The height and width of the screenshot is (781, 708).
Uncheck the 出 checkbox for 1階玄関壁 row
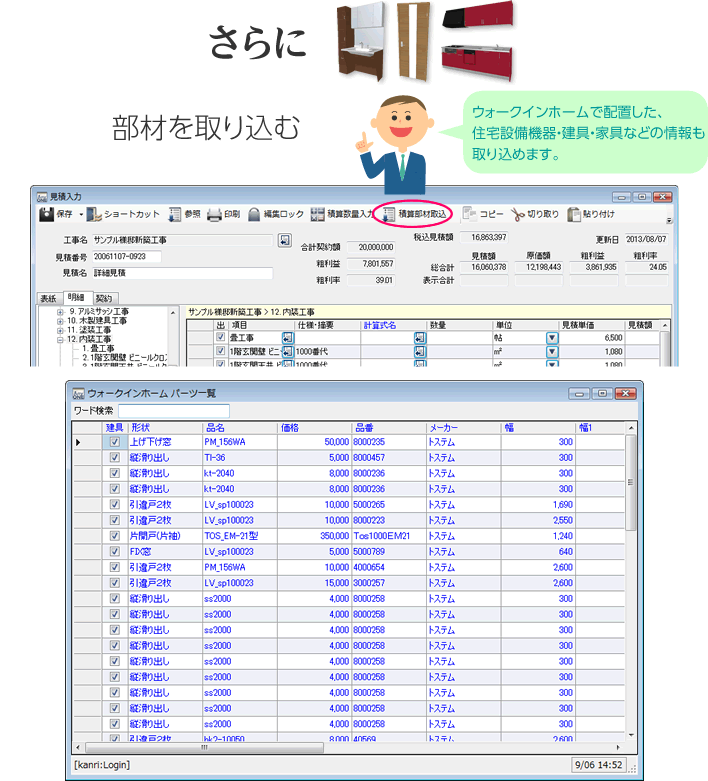click(x=221, y=351)
